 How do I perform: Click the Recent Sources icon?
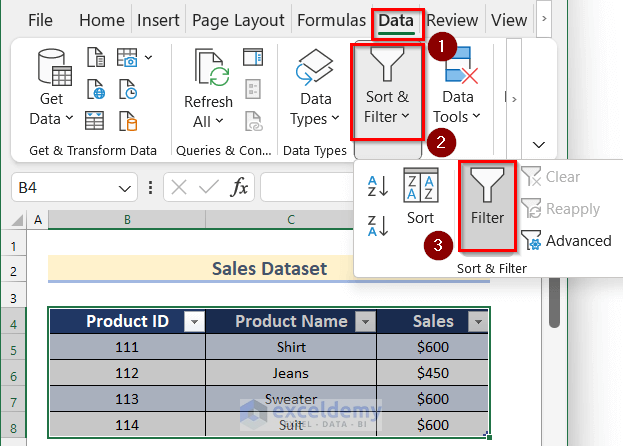128,89
